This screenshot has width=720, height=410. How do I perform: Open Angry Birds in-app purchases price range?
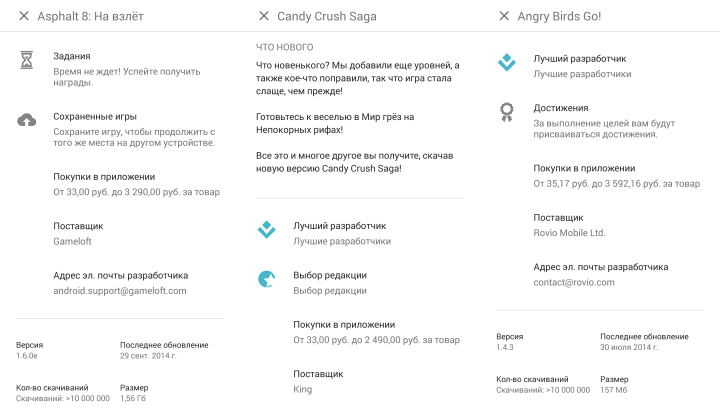[616, 184]
